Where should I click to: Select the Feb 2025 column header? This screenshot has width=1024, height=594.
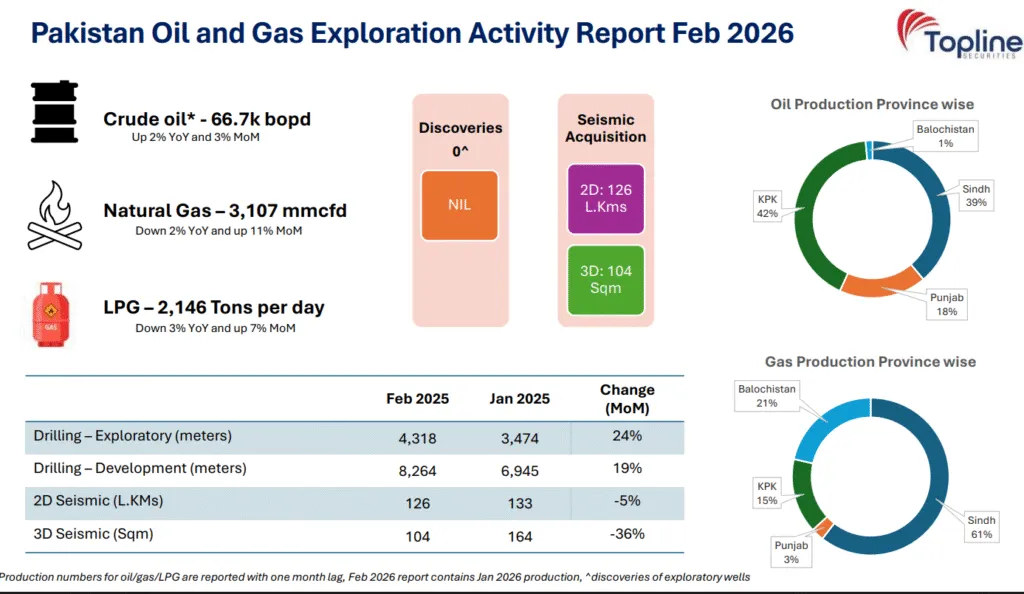click(417, 398)
